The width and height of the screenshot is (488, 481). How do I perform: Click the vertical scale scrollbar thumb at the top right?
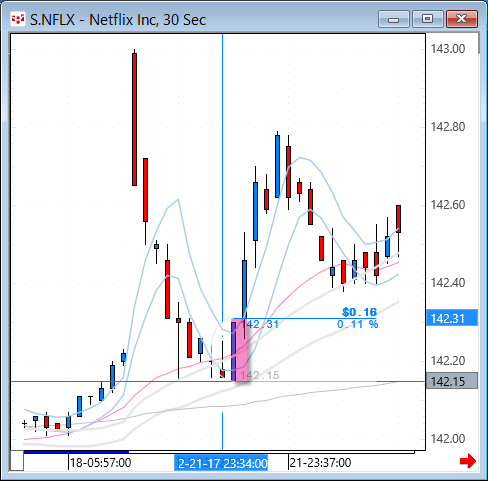coord(479,43)
